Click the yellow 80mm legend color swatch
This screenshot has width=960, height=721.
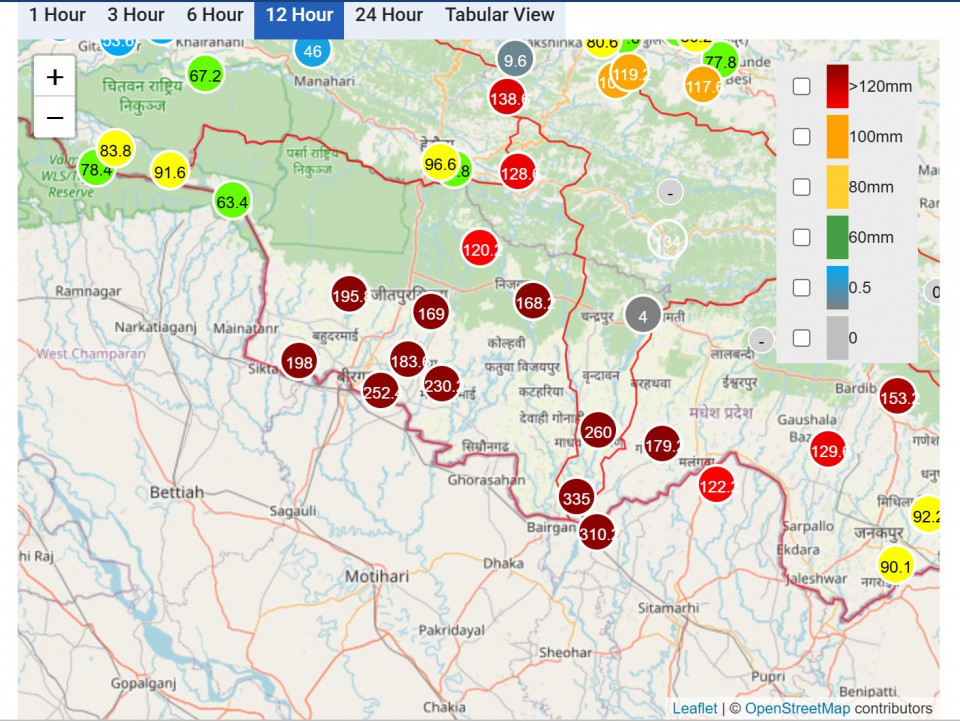coord(837,187)
